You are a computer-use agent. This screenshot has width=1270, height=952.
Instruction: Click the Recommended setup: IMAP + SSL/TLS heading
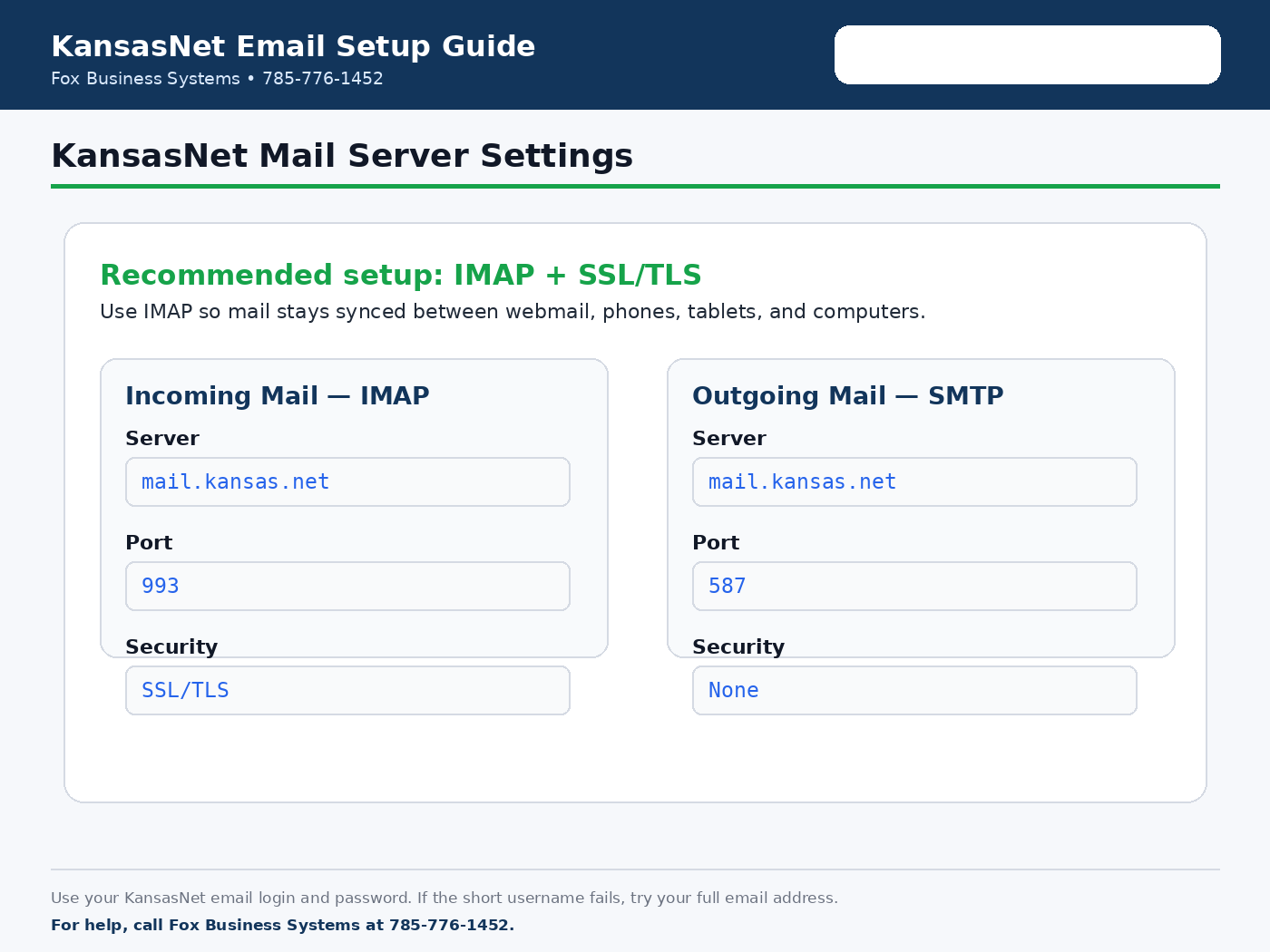tap(401, 275)
